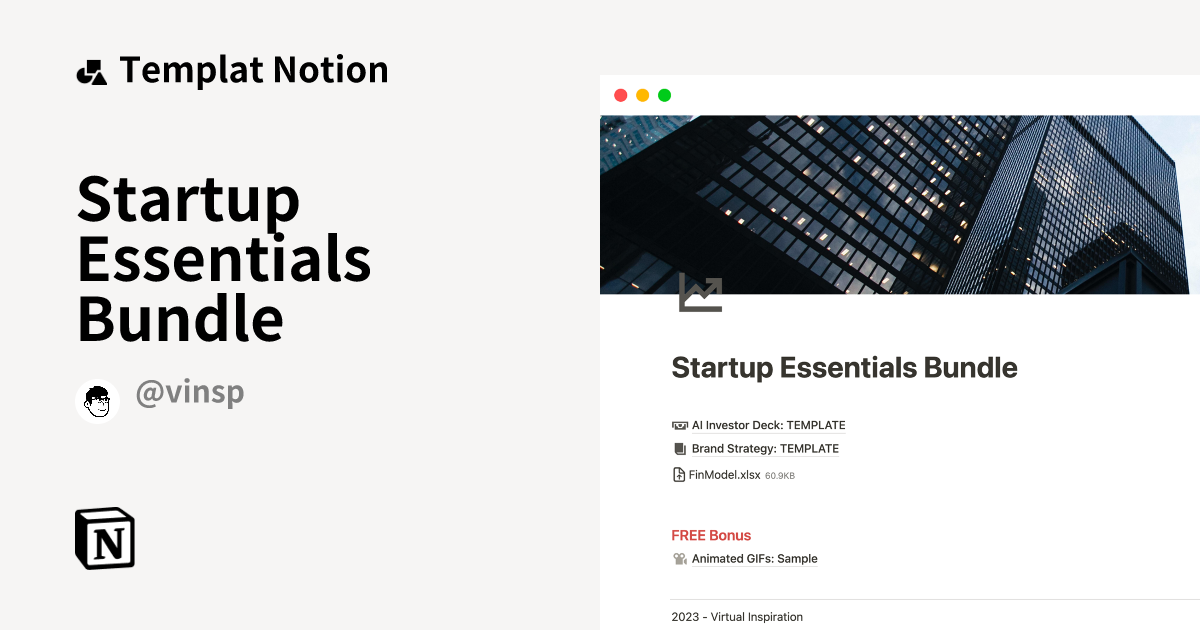Click the book icon beside Brand Strategy

coord(680,448)
